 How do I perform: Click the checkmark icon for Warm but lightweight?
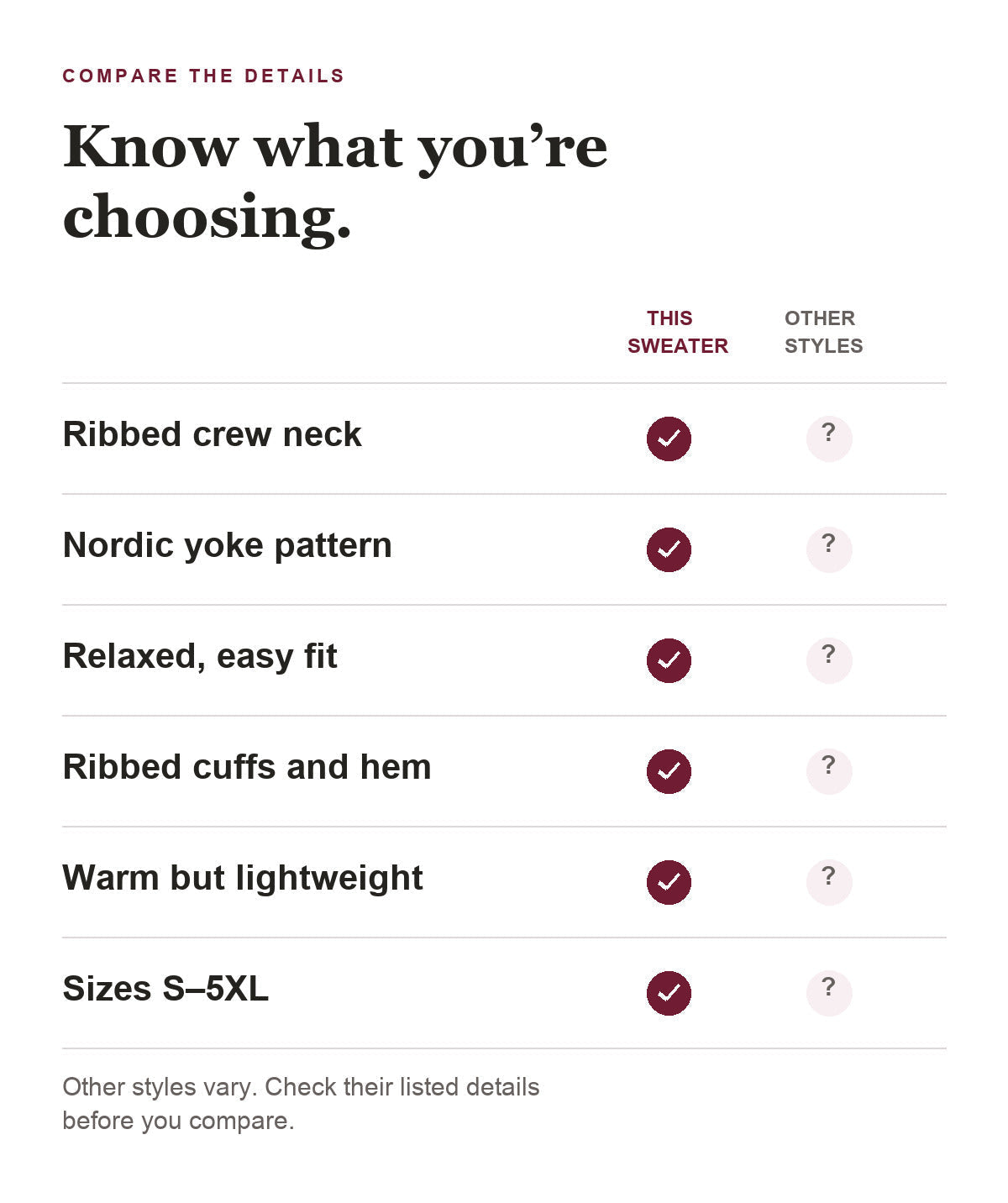[669, 882]
